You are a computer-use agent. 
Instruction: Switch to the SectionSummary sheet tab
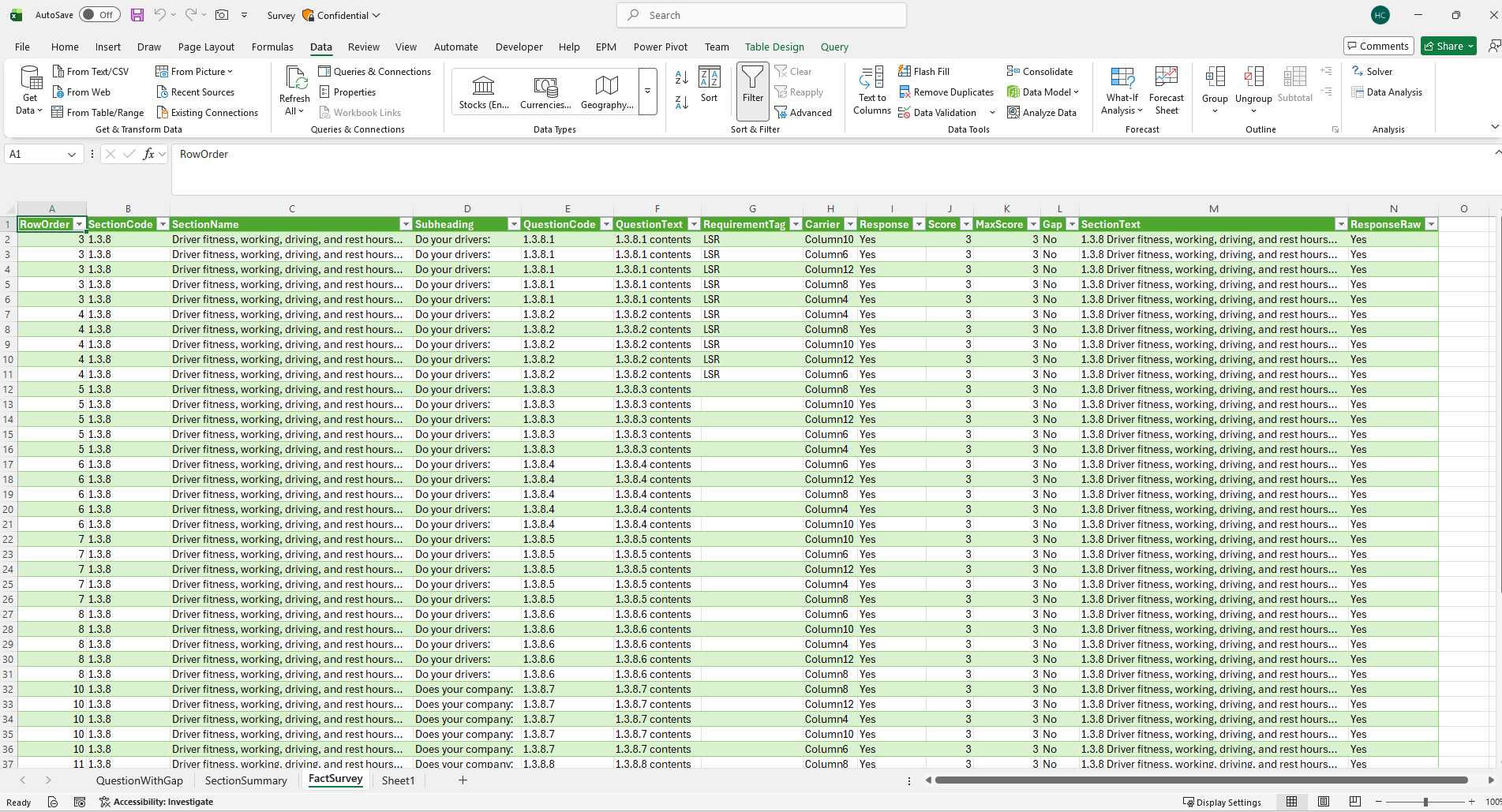point(245,780)
